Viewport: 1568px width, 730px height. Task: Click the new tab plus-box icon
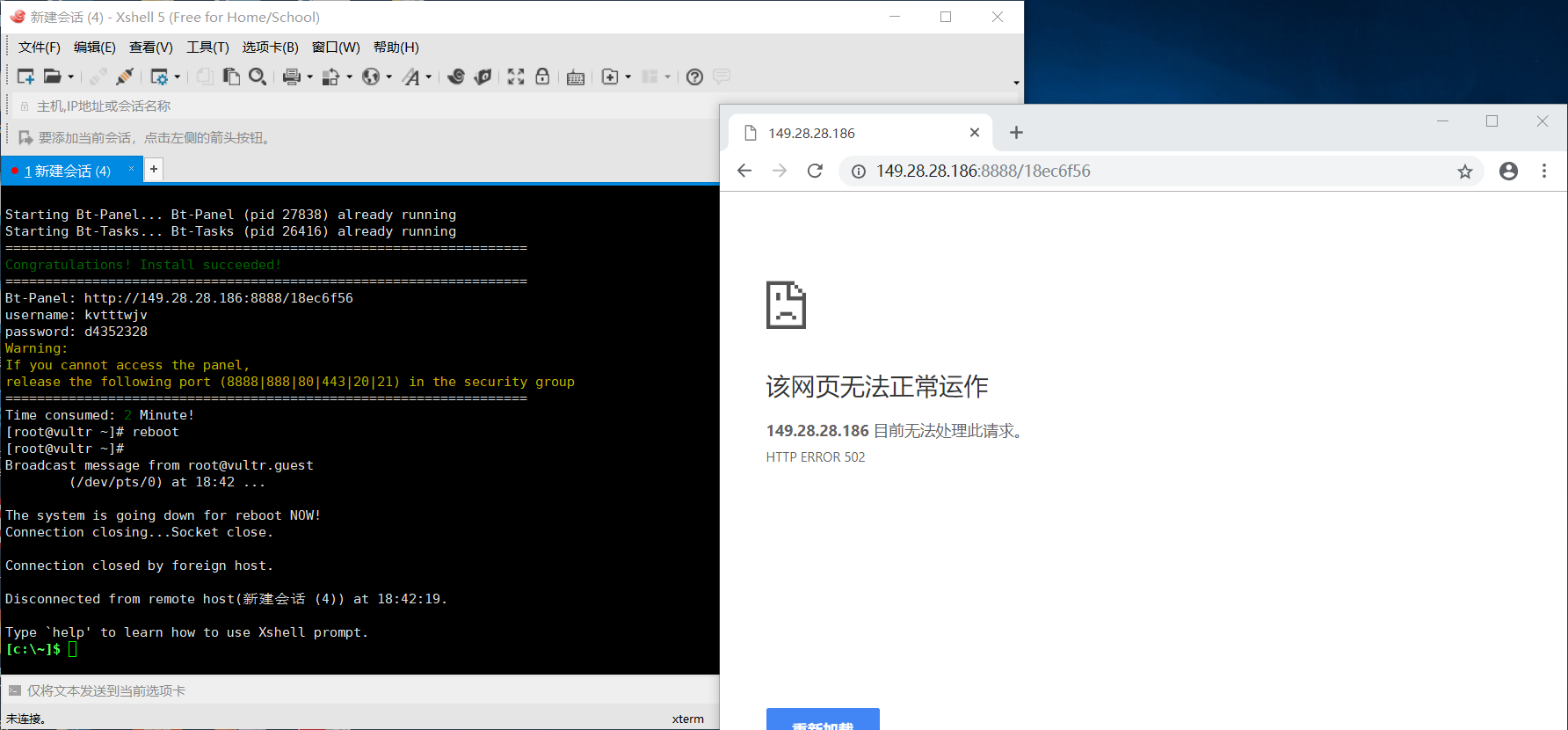pyautogui.click(x=610, y=77)
